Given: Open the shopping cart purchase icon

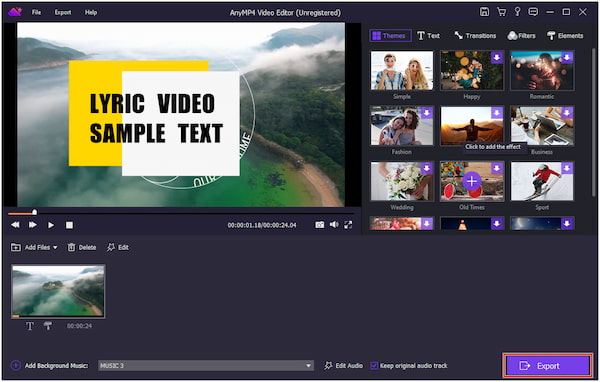Looking at the screenshot, I should pos(501,12).
